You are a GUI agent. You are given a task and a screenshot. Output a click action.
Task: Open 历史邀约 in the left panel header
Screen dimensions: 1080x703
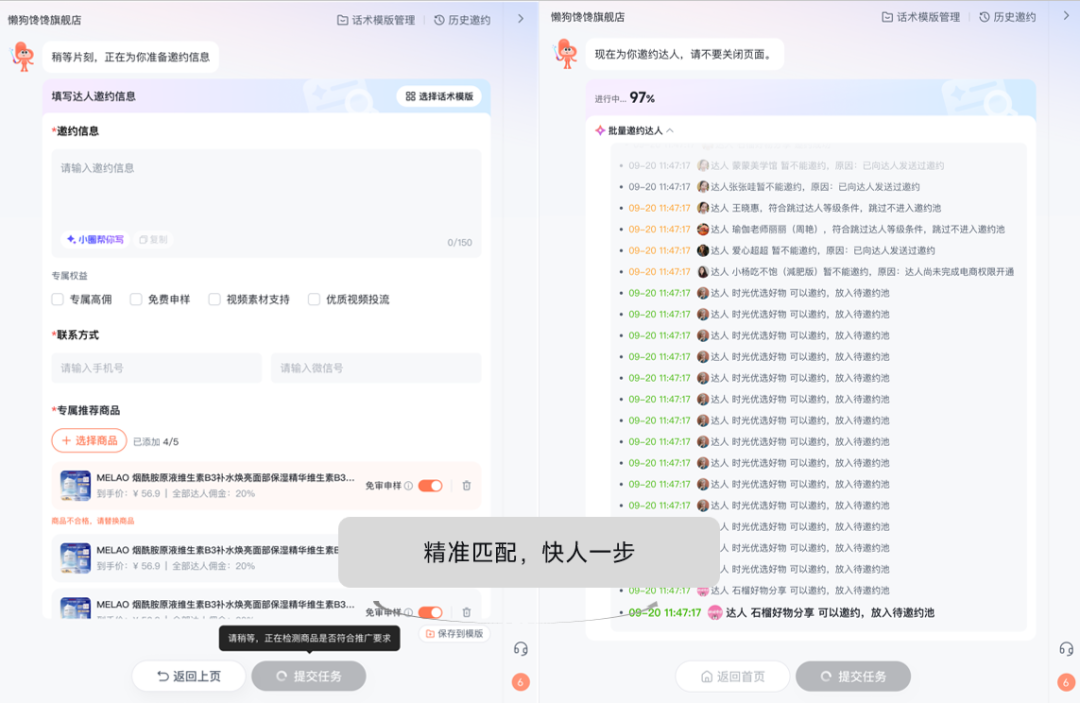(462, 19)
